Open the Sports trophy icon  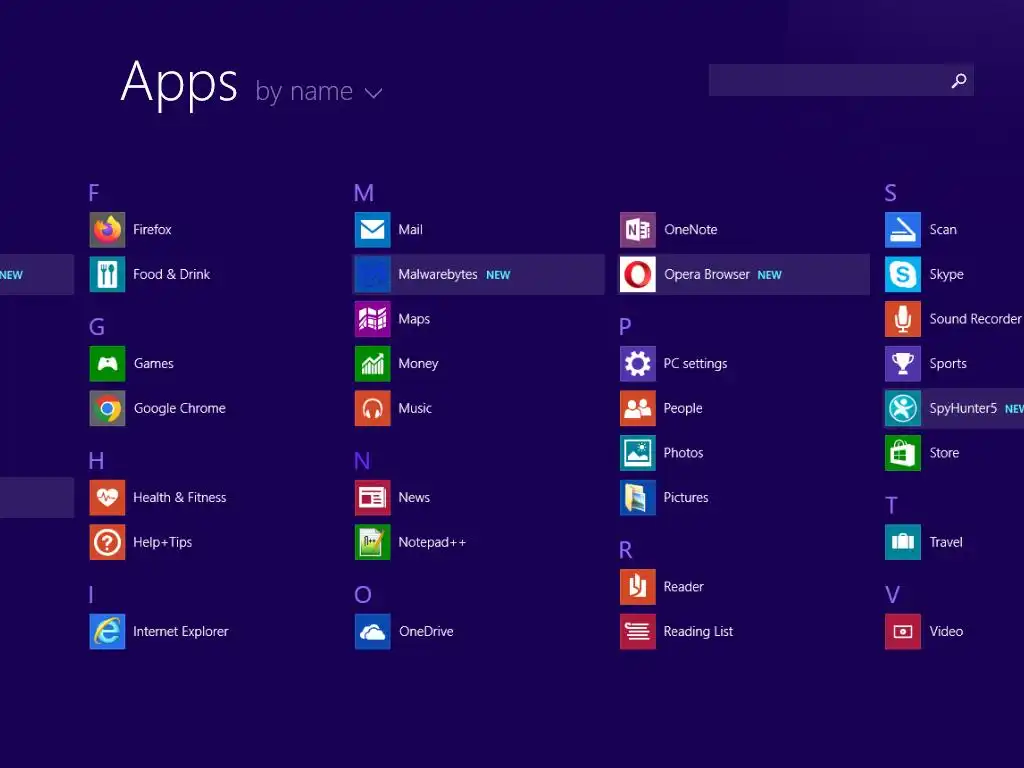(903, 364)
